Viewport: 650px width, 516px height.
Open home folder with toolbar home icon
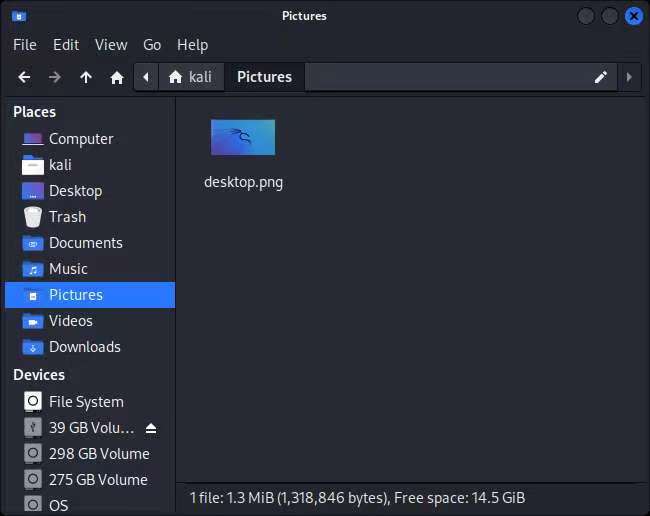(117, 77)
